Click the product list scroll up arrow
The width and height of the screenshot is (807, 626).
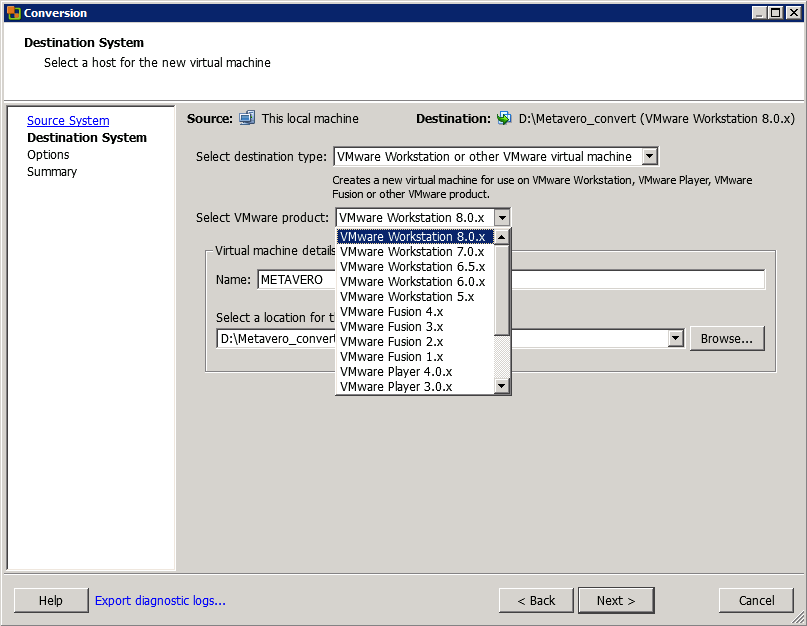pos(502,237)
